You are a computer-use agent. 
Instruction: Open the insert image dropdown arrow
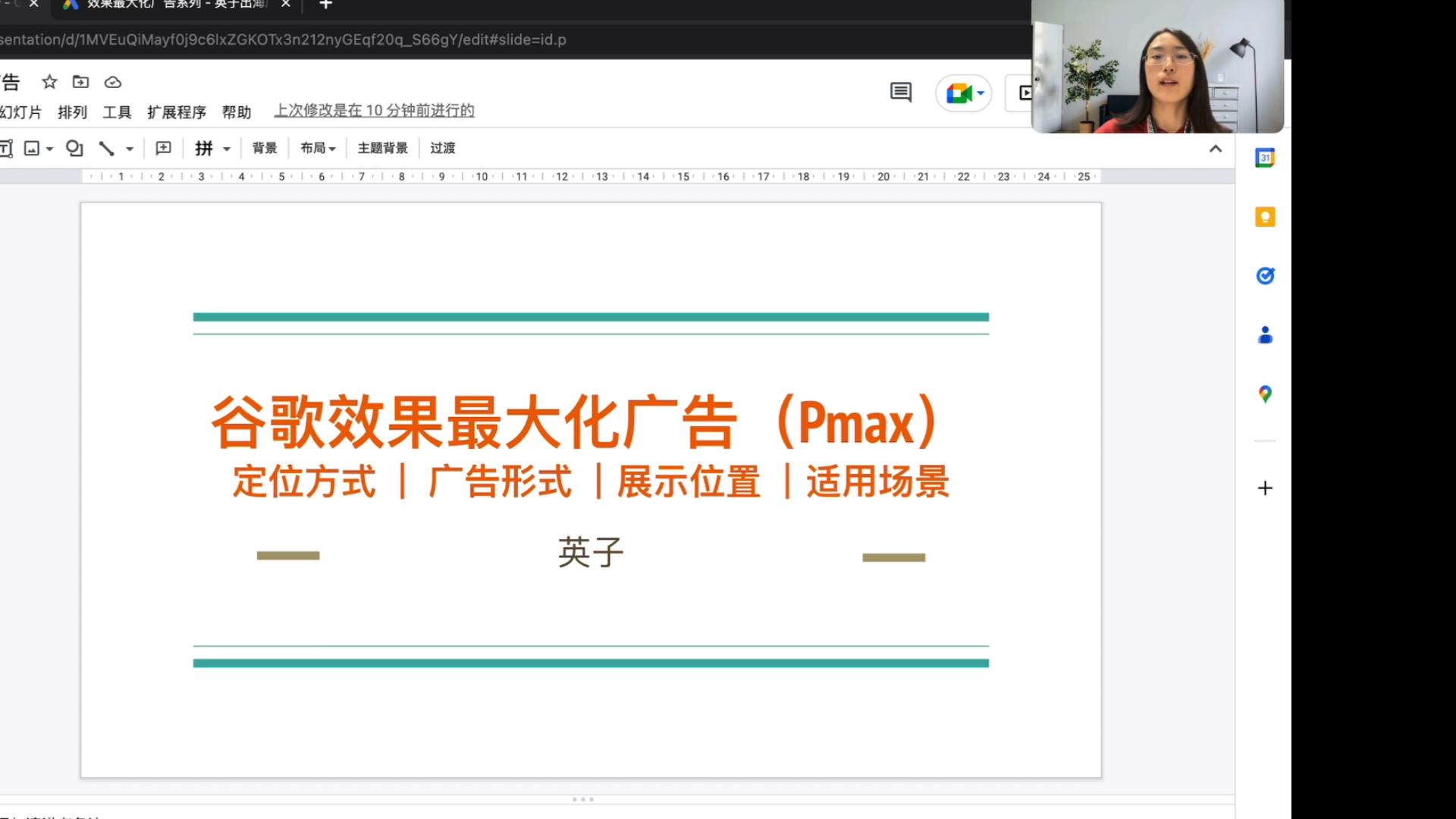[49, 149]
